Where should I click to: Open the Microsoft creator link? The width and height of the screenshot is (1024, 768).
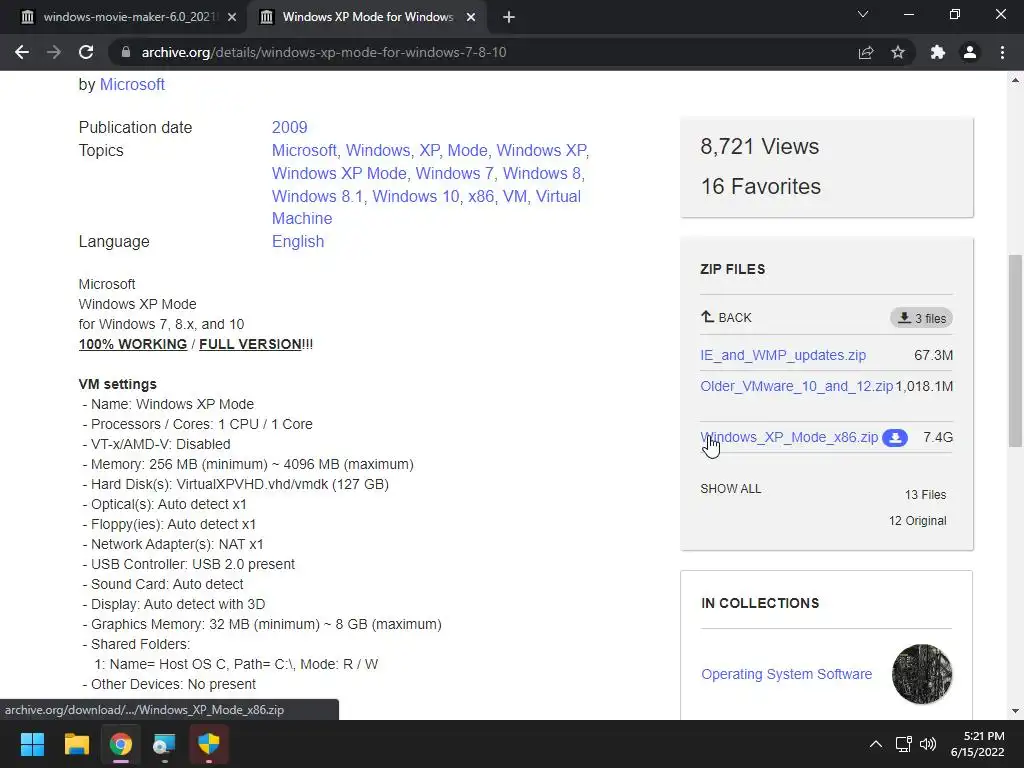click(x=132, y=84)
